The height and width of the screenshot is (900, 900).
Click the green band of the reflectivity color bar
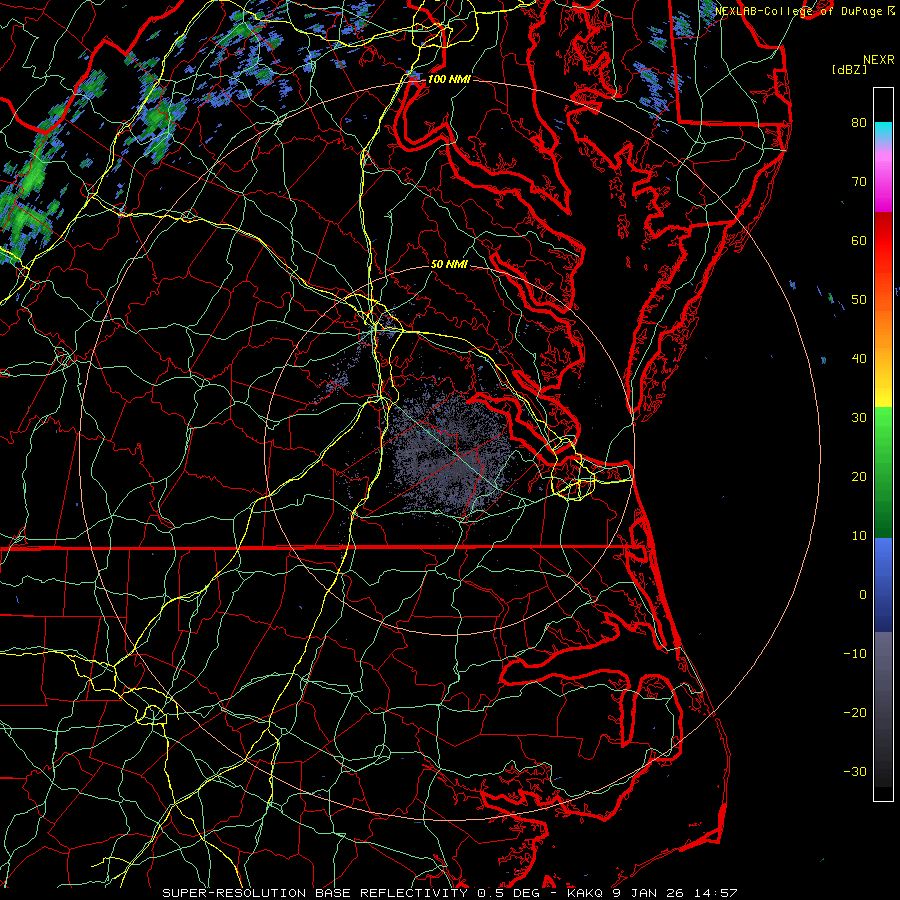pyautogui.click(x=883, y=471)
